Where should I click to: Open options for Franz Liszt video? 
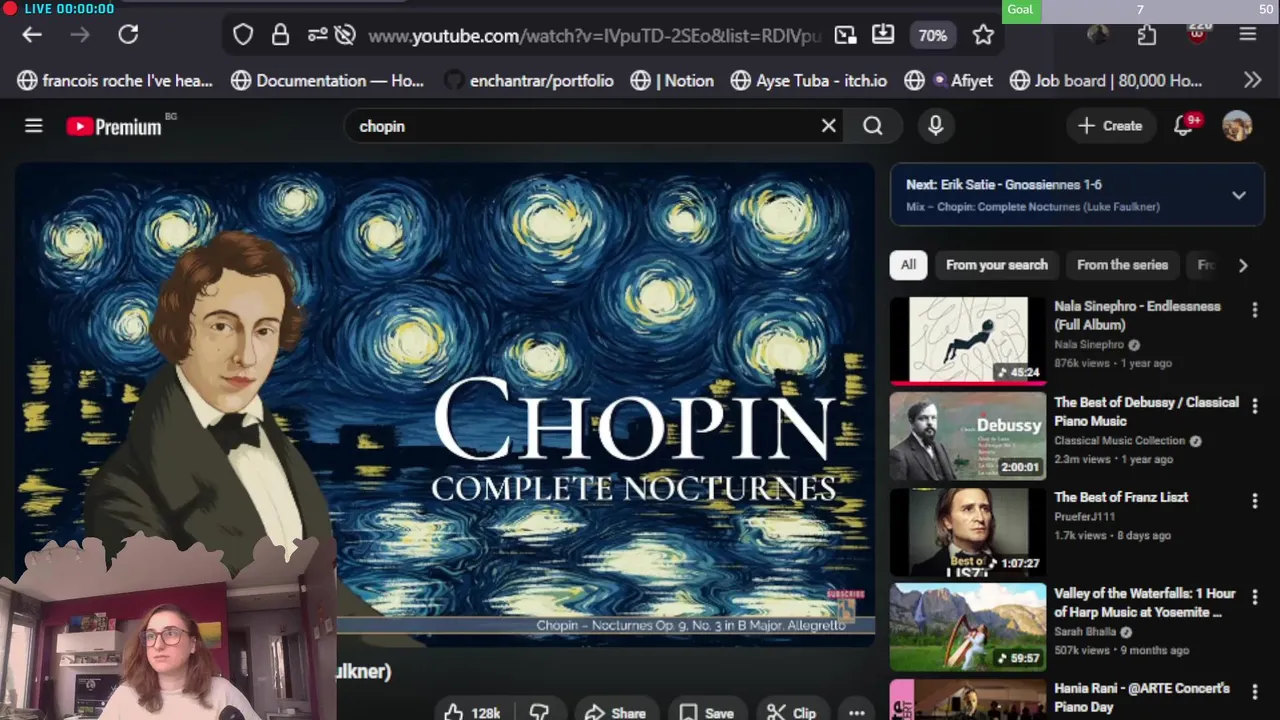[1254, 501]
